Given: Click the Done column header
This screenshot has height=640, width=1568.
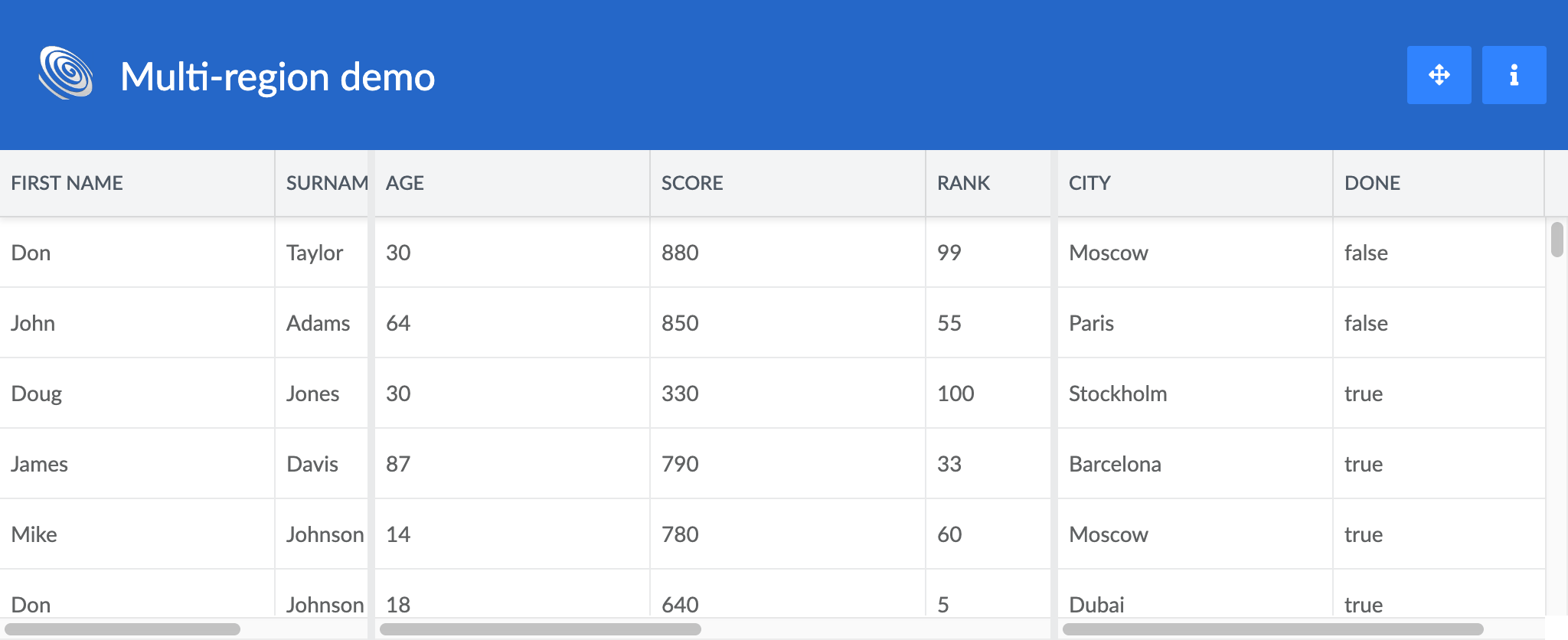Looking at the screenshot, I should 1372,183.
